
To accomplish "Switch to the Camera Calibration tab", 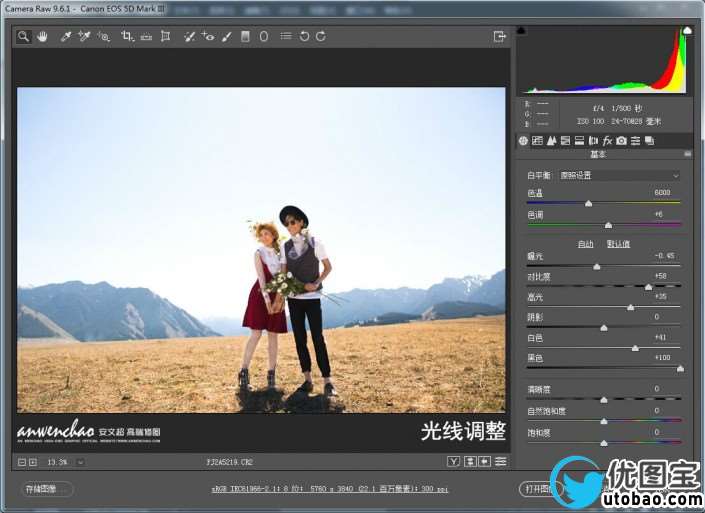I will point(621,141).
